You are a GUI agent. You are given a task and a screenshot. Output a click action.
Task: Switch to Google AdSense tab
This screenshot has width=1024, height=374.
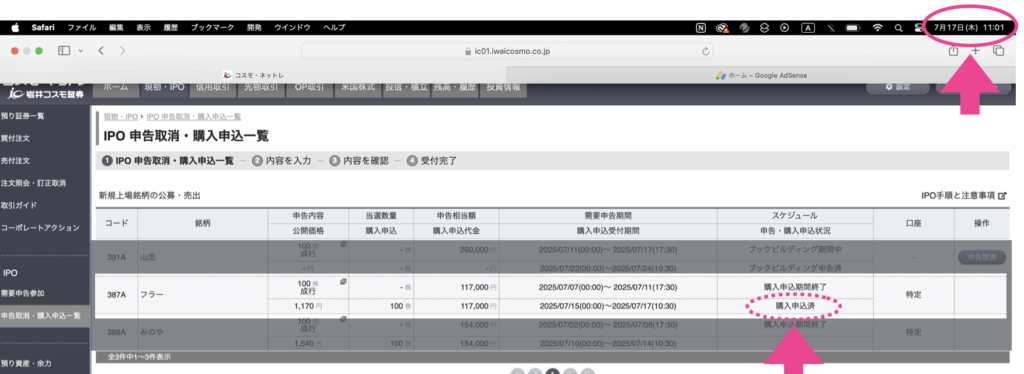point(761,75)
